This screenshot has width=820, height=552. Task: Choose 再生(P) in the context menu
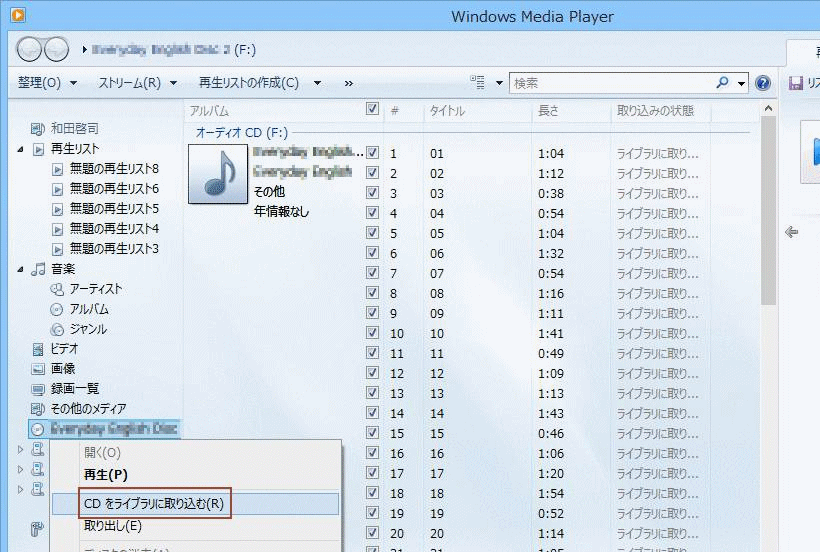pos(106,475)
